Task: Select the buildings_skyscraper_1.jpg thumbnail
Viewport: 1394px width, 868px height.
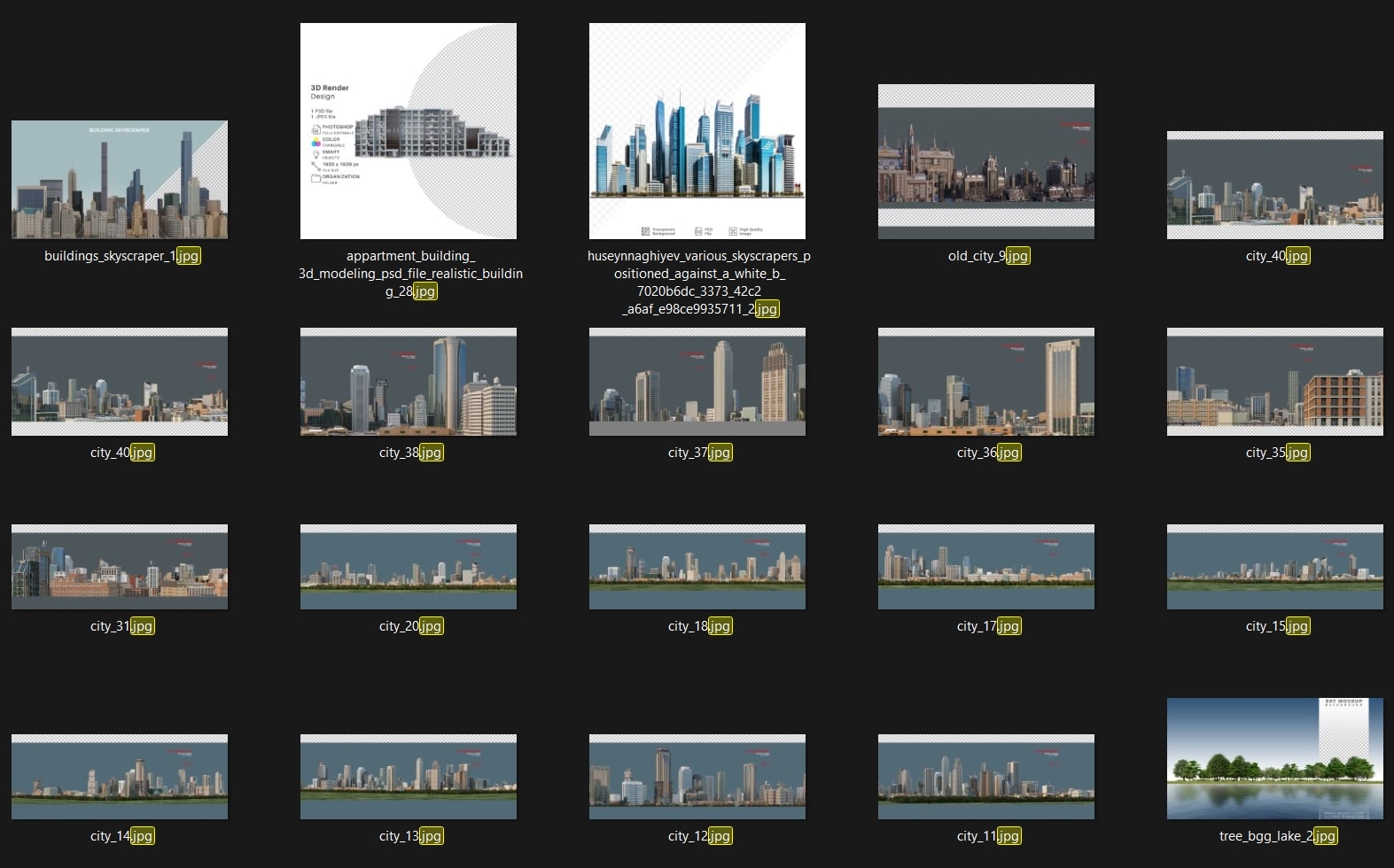Action: (120, 180)
